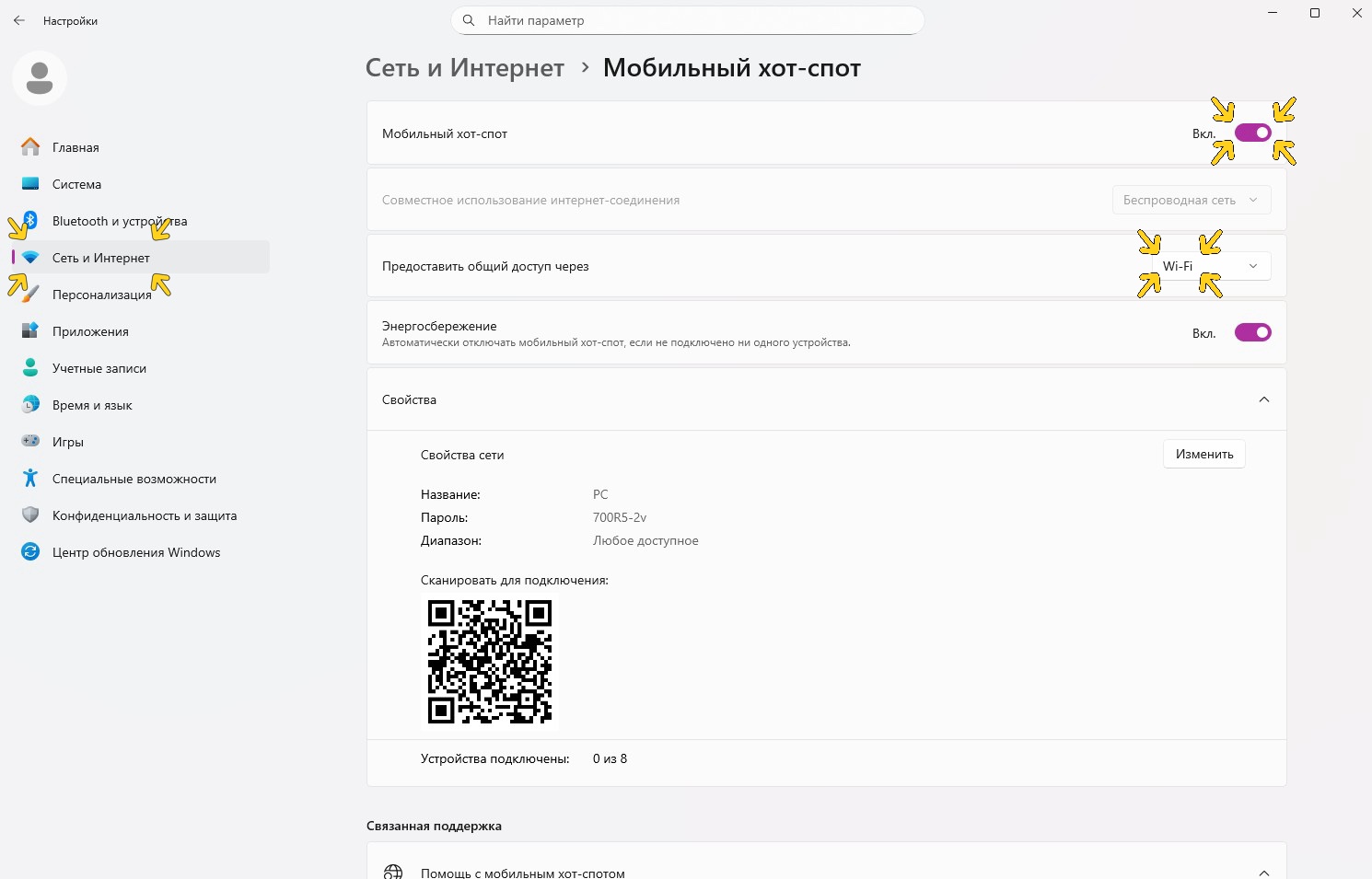The width and height of the screenshot is (1372, 879).
Task: Open Время и язык clock icon
Action: click(30, 405)
